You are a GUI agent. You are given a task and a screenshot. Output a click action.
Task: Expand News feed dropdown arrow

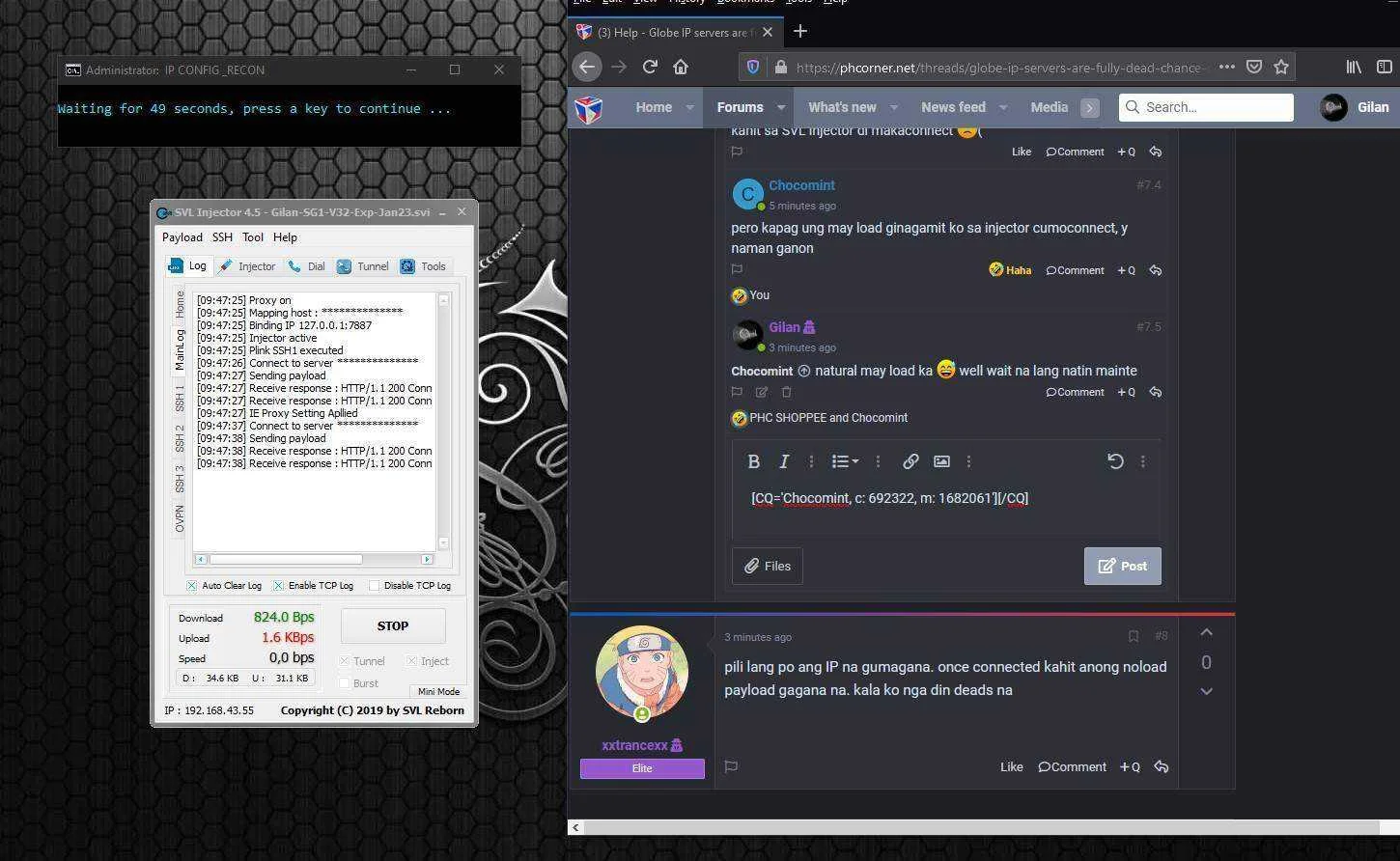[1003, 108]
